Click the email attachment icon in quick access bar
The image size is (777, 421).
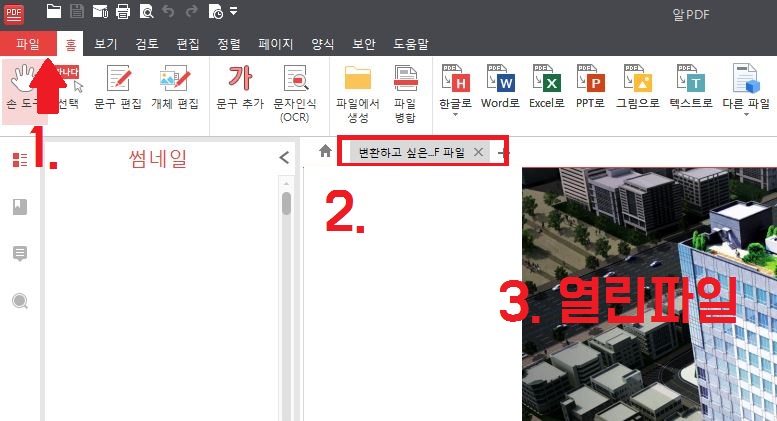100,11
